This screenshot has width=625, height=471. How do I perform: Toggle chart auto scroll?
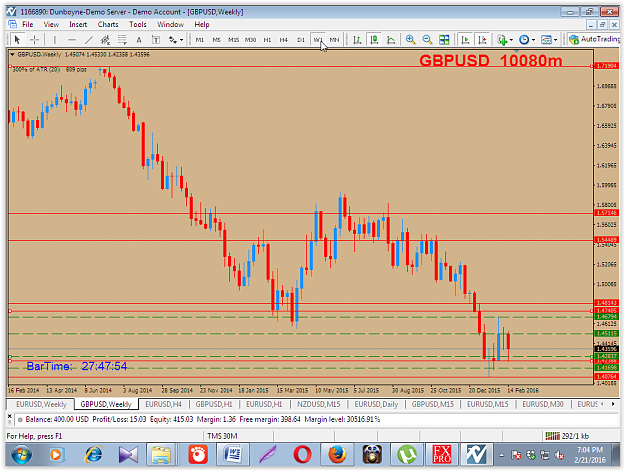(x=465, y=39)
